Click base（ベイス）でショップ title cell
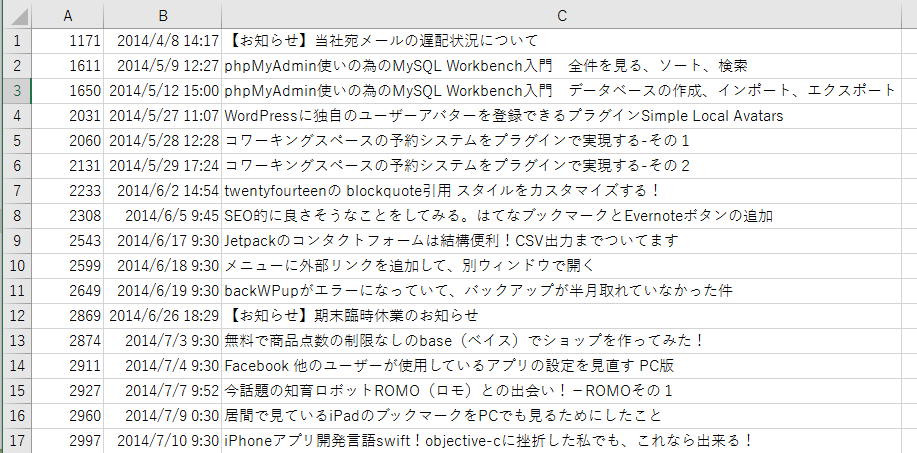917x453 pixels. tap(561, 341)
